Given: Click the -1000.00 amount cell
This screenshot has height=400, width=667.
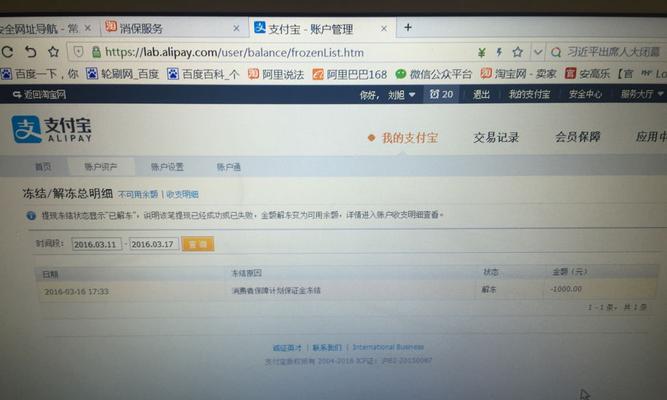Looking at the screenshot, I should (566, 289).
